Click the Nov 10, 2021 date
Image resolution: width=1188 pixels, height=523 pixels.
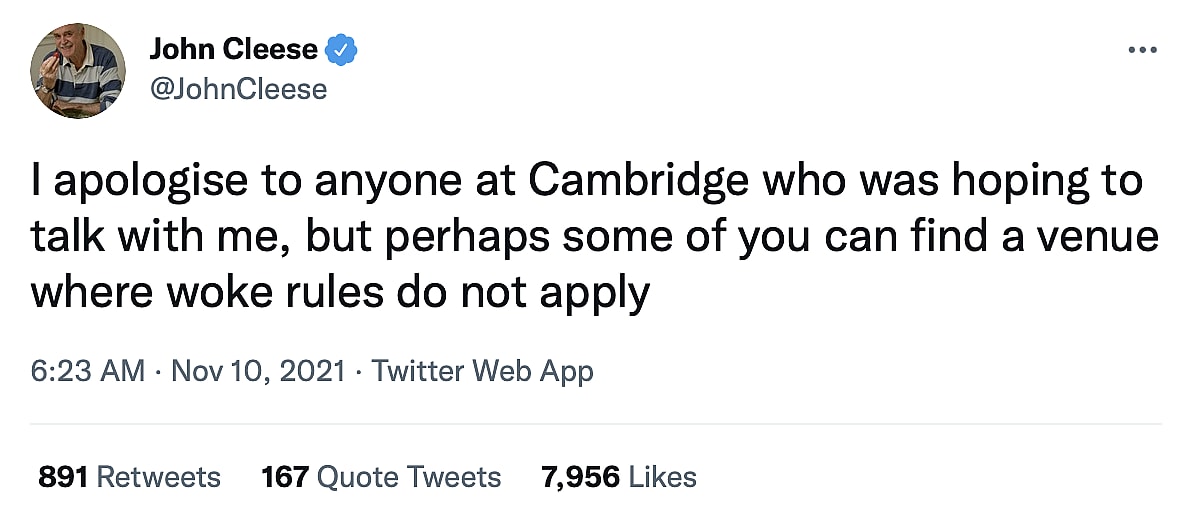click(258, 372)
